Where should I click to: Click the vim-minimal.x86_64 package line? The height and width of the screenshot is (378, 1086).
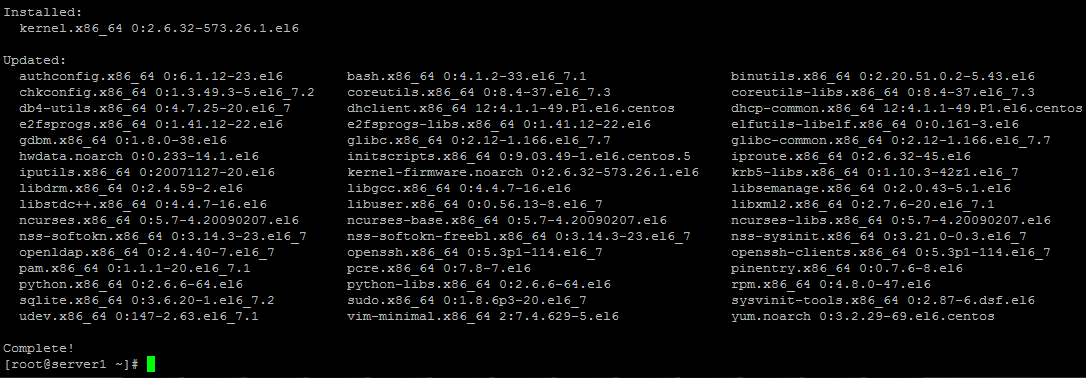coord(483,316)
